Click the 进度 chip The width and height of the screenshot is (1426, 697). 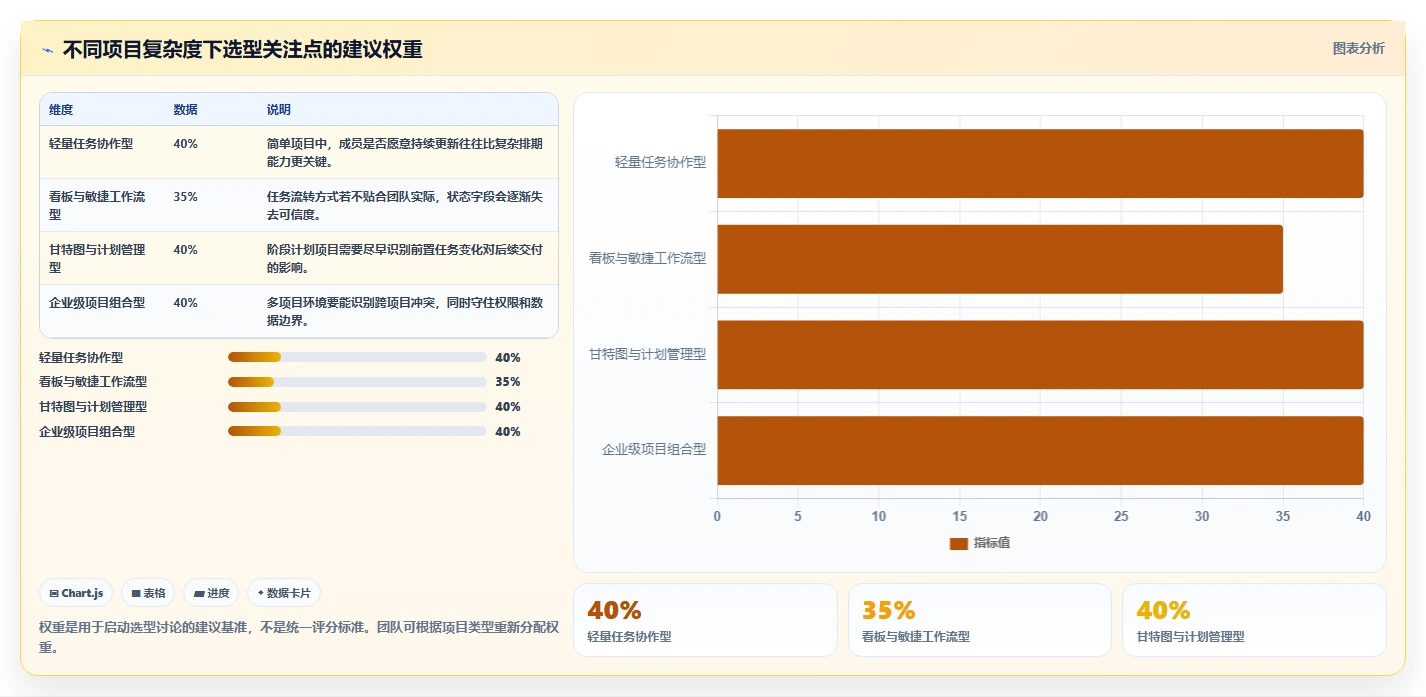pos(211,593)
